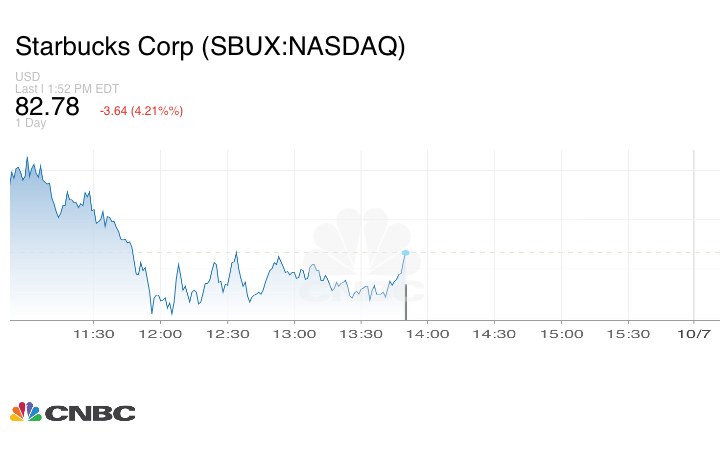Click the CNBC peacock icon at bottom left
The image size is (720, 450).
tap(25, 412)
